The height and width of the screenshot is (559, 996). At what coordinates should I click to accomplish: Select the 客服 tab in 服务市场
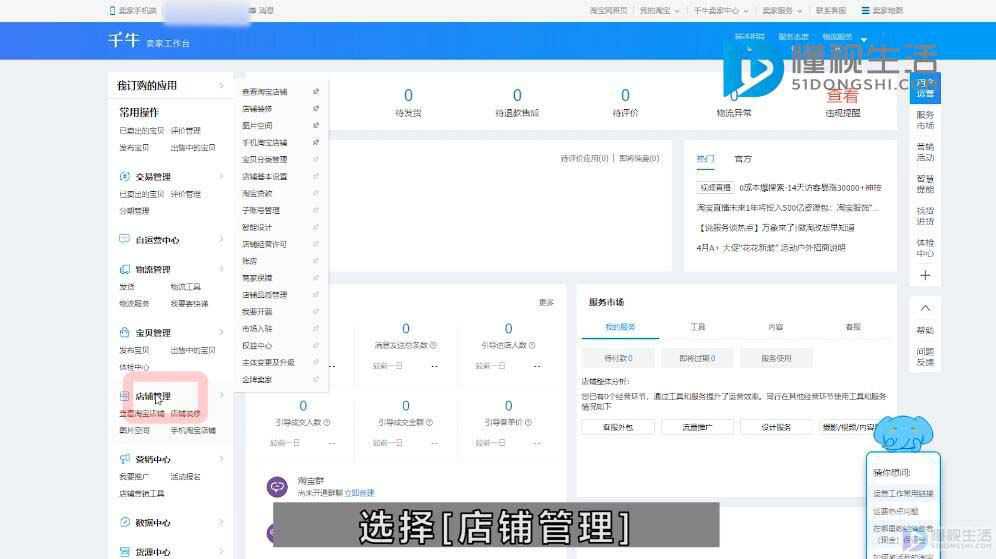click(x=853, y=327)
